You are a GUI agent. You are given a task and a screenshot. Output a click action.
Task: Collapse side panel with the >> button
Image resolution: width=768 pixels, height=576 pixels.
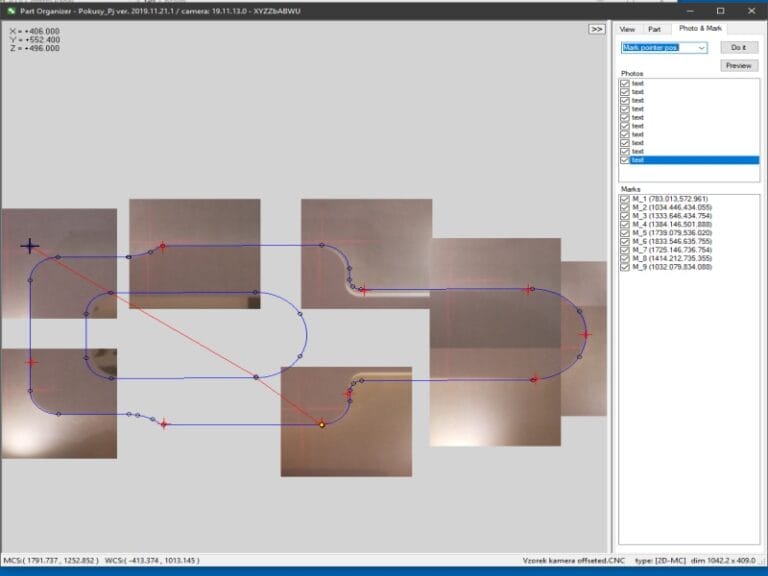coord(597,29)
